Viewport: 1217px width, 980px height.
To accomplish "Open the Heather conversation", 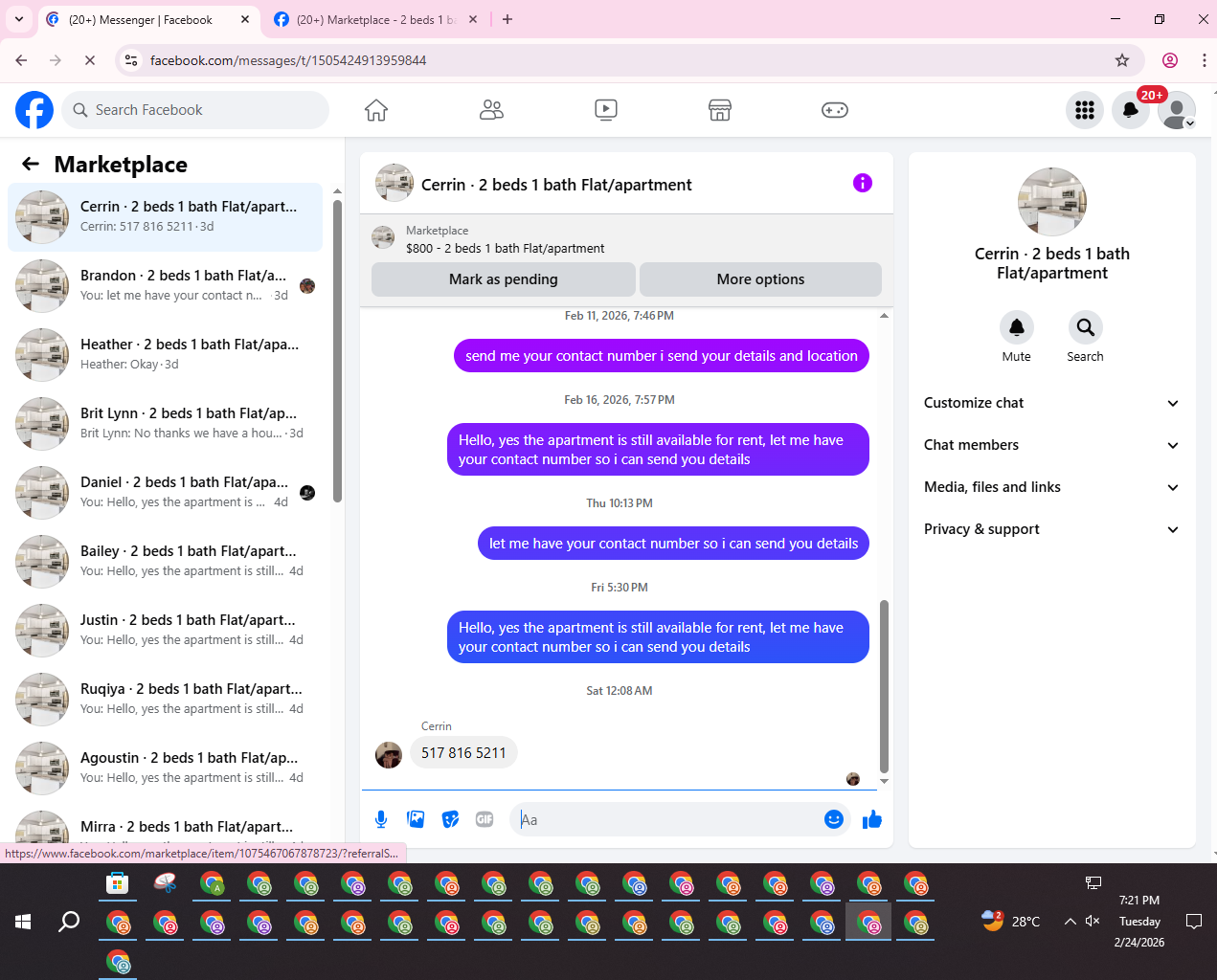I will pos(165,355).
